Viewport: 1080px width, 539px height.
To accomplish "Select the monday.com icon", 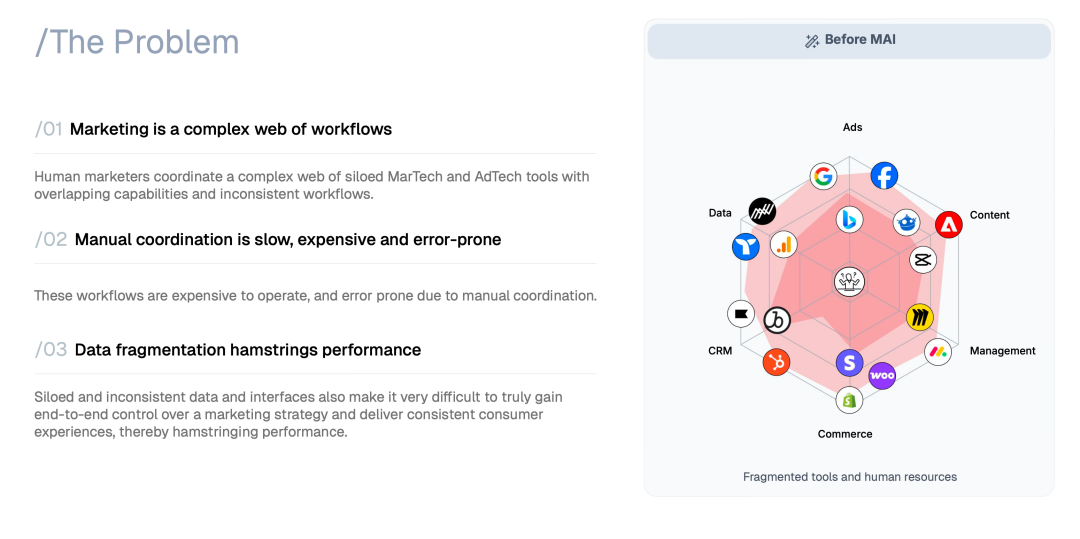I will tap(938, 351).
